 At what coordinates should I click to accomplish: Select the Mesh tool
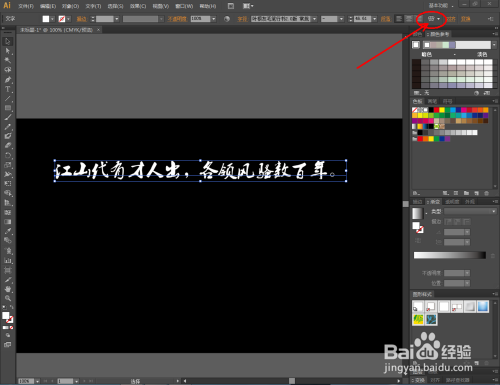tap(8, 212)
